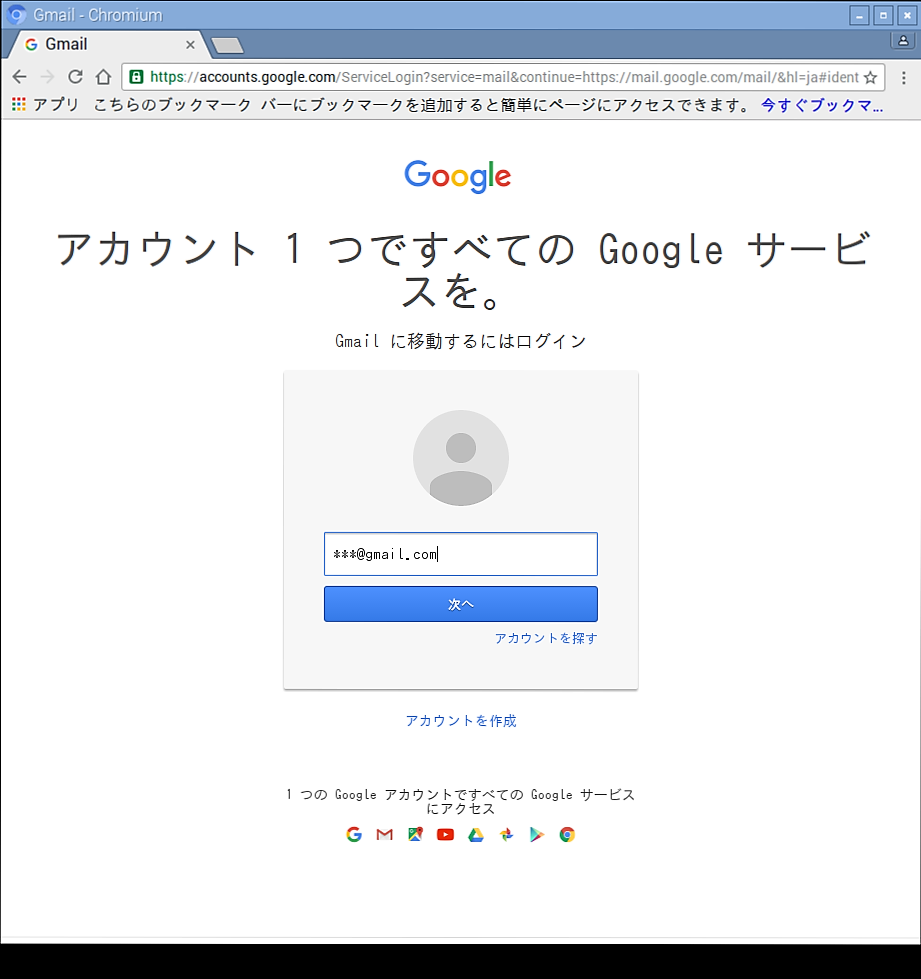
Task: Minimize the Chromium window
Action: pos(859,15)
